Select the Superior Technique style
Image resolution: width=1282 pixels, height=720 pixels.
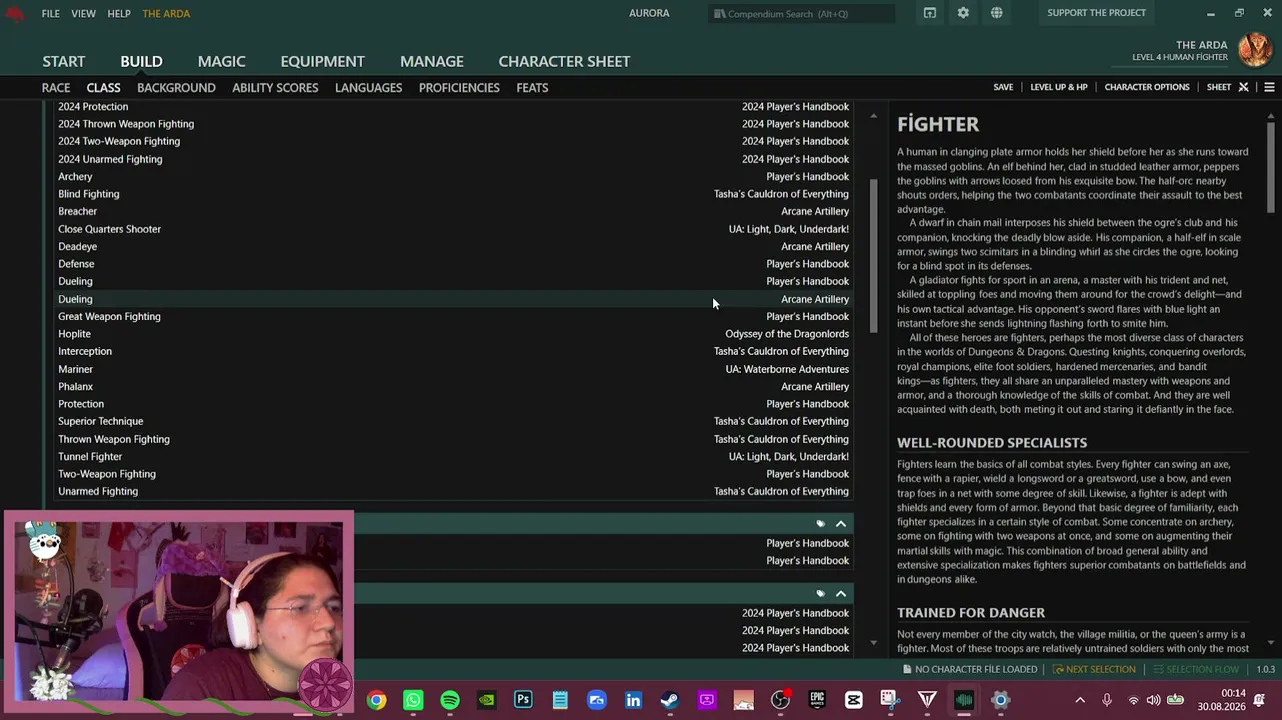coord(453,421)
